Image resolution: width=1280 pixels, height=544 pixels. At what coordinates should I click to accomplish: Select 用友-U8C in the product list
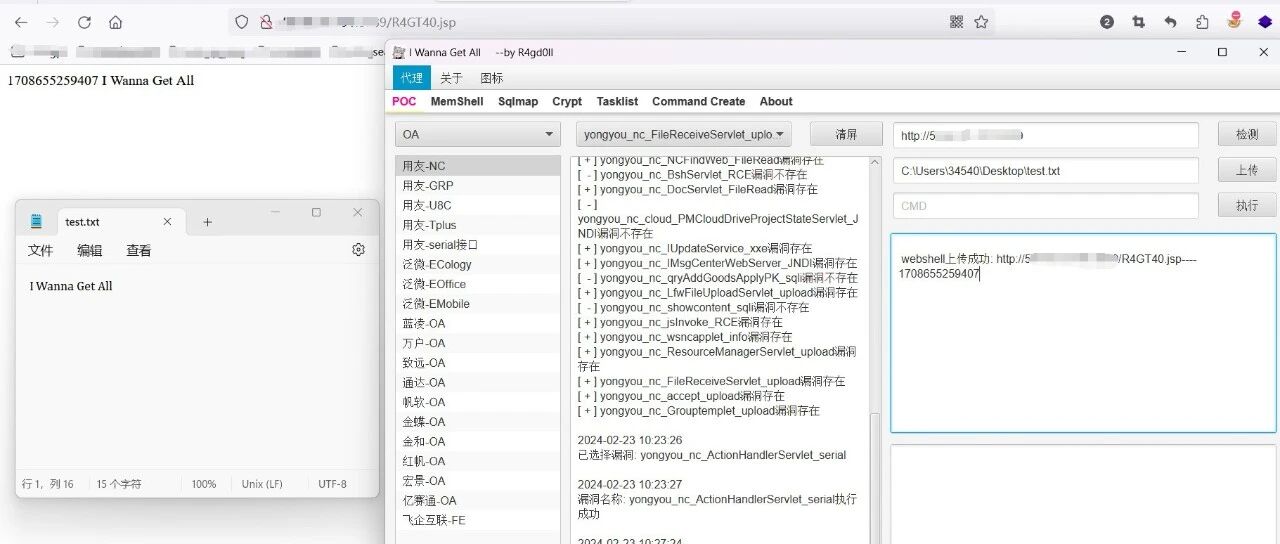click(x=478, y=205)
